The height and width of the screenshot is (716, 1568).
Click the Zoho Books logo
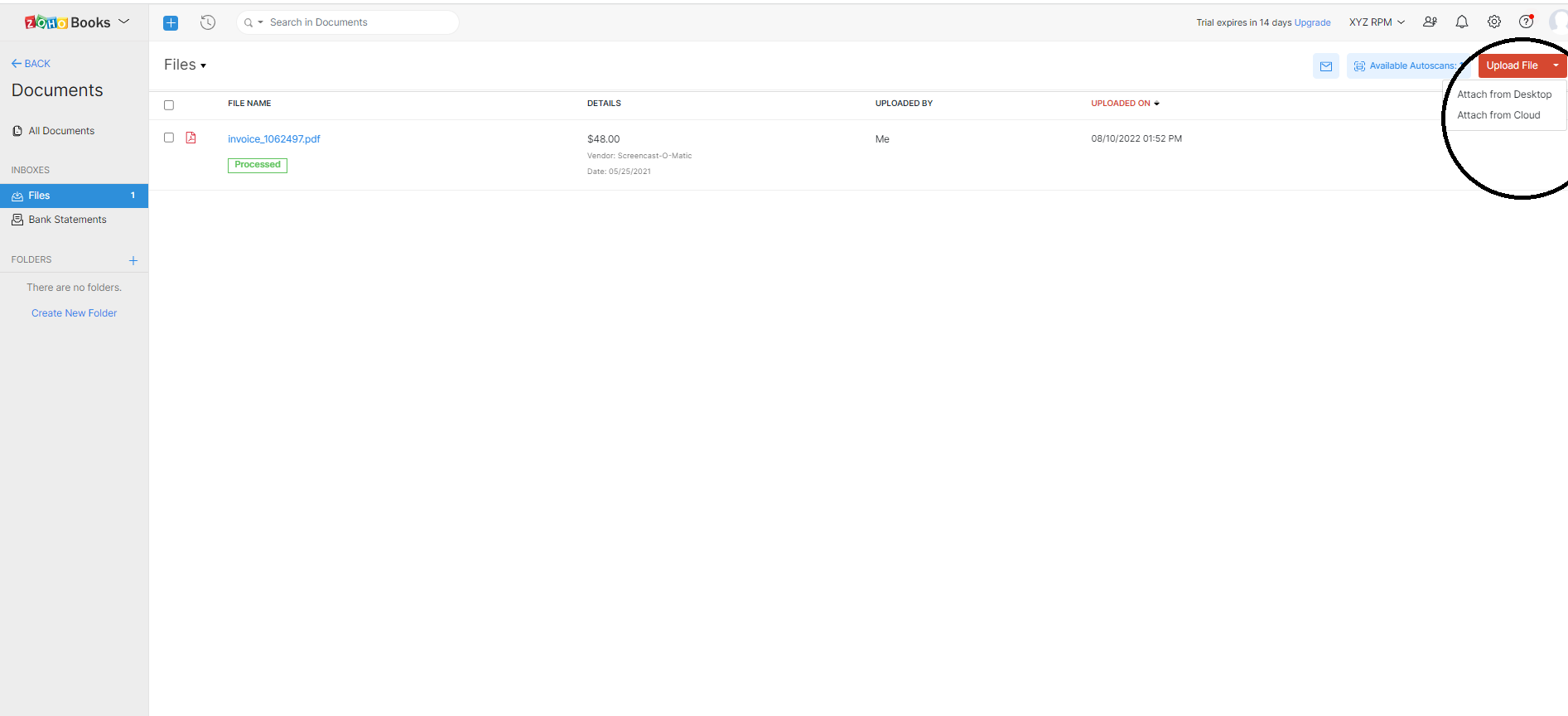67,22
